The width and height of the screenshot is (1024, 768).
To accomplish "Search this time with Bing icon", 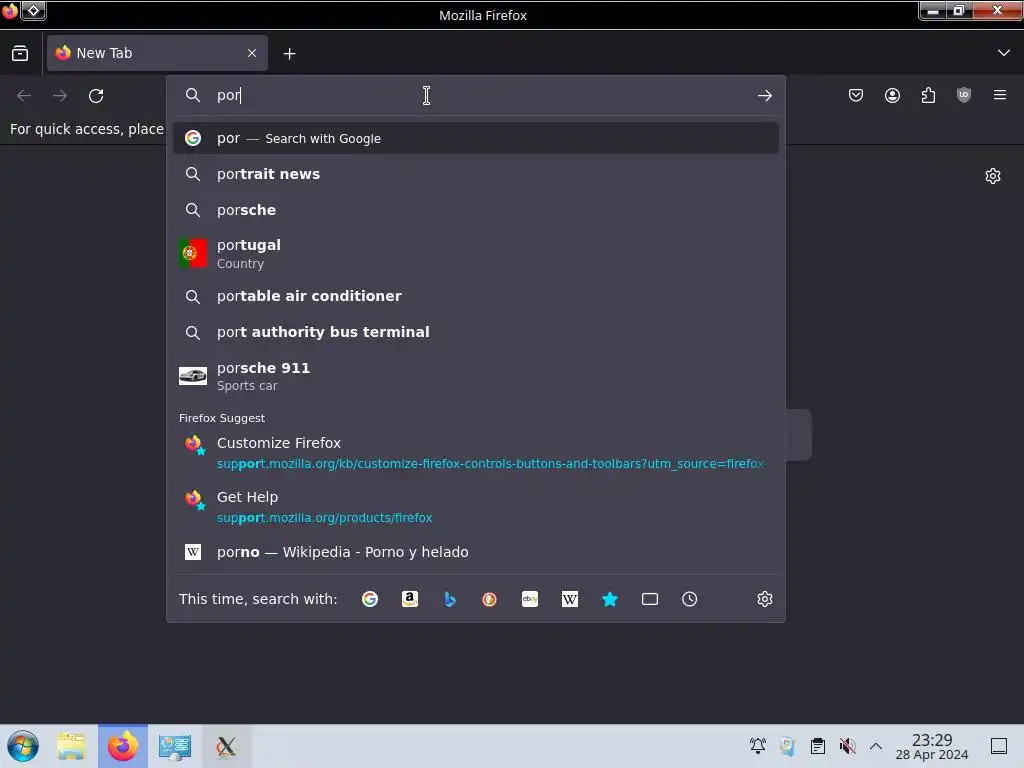I will pos(449,599).
